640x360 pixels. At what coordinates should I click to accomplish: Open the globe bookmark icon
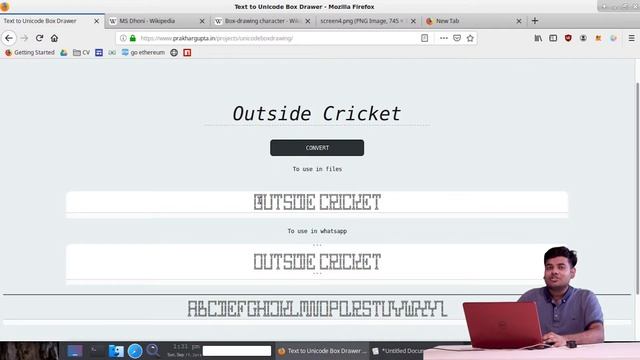(174, 53)
